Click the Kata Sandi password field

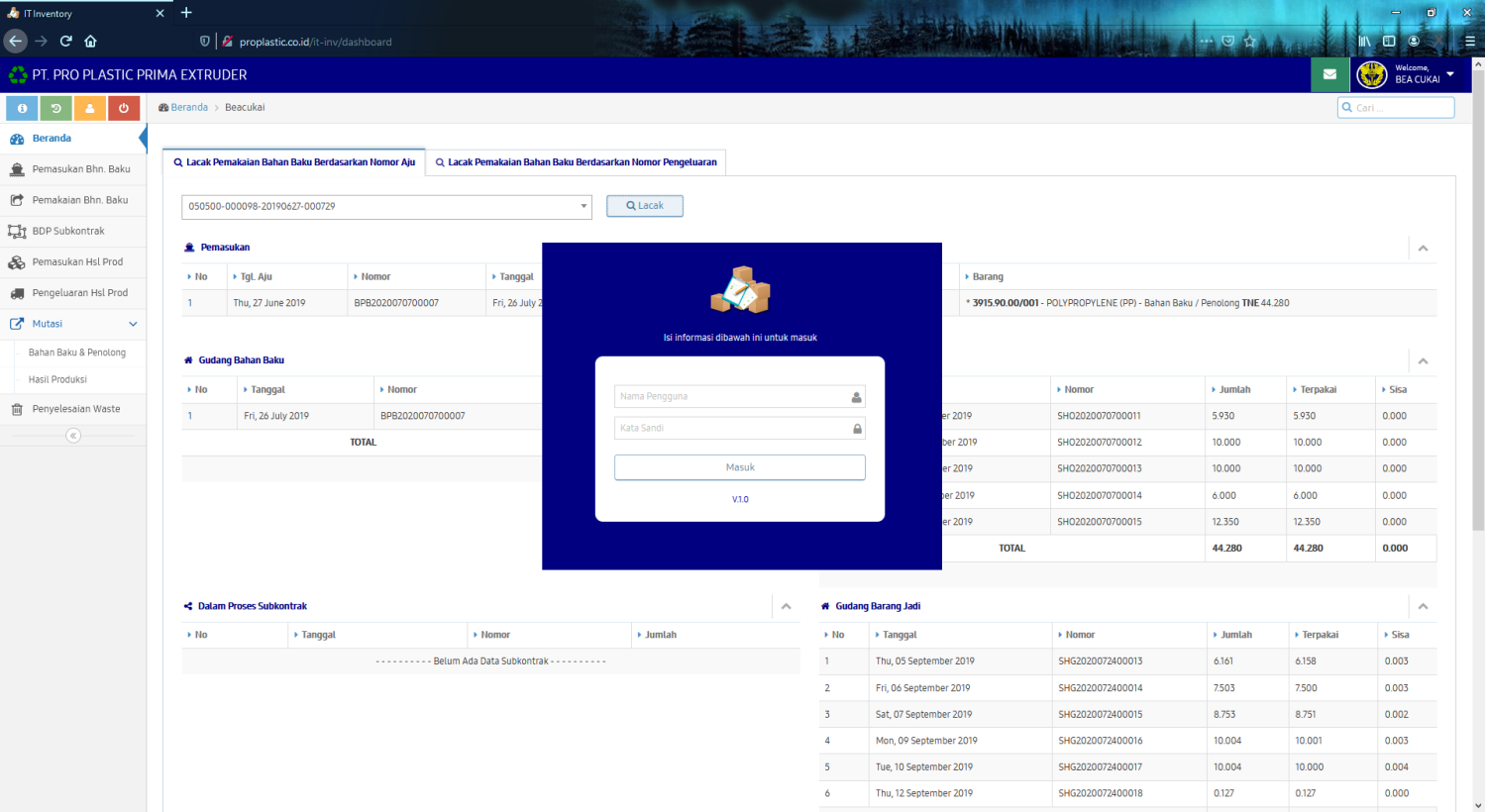point(733,429)
